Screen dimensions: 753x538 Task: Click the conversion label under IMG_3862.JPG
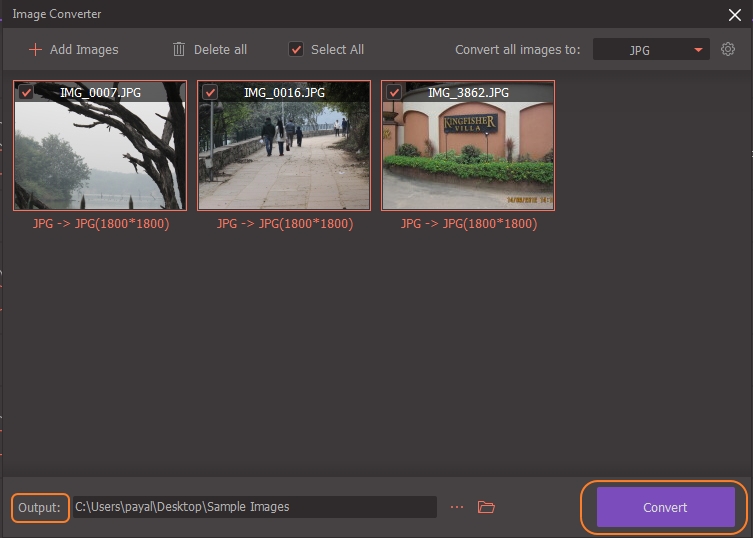tap(469, 224)
